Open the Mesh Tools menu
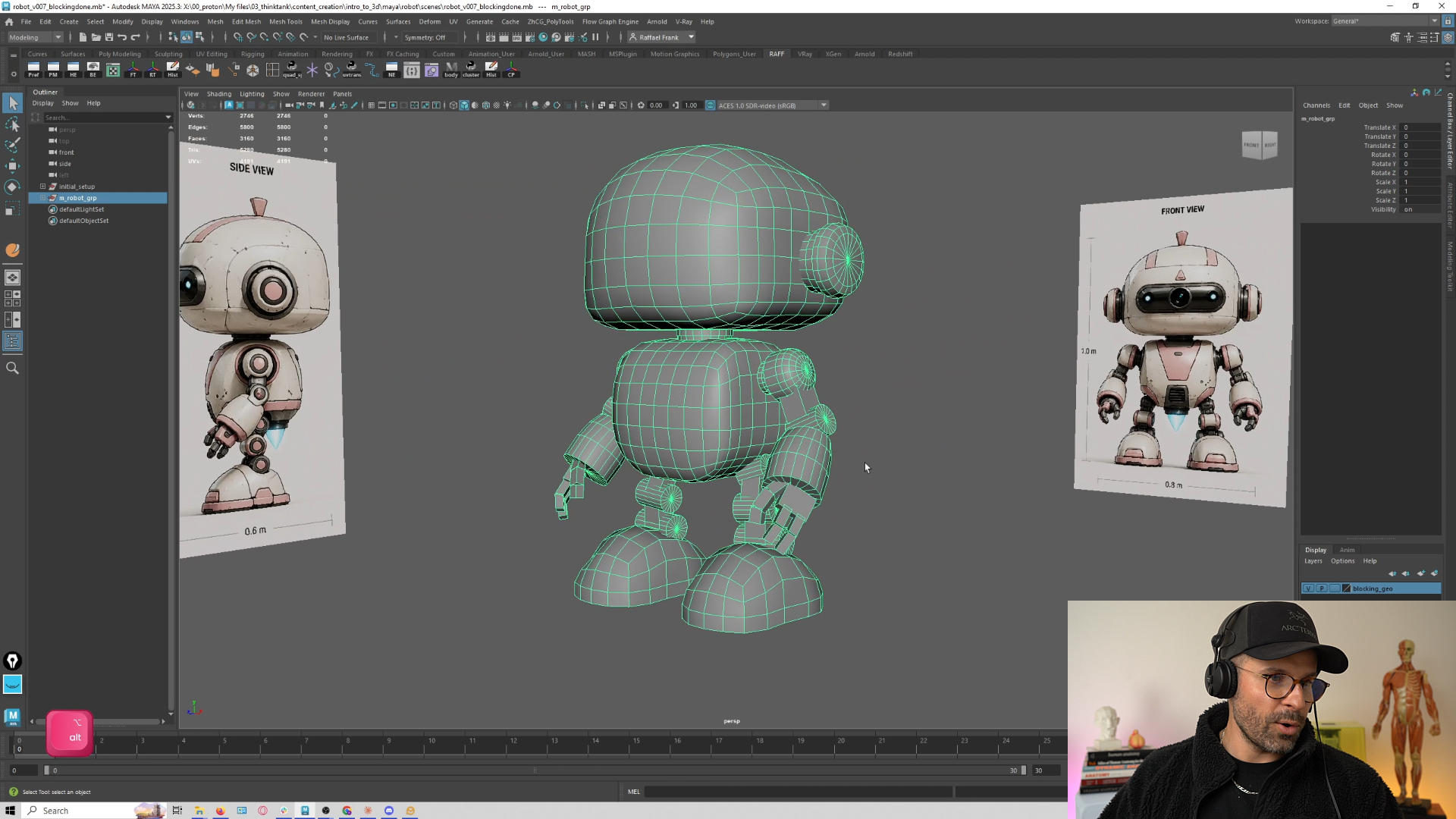The image size is (1456, 819). (285, 21)
